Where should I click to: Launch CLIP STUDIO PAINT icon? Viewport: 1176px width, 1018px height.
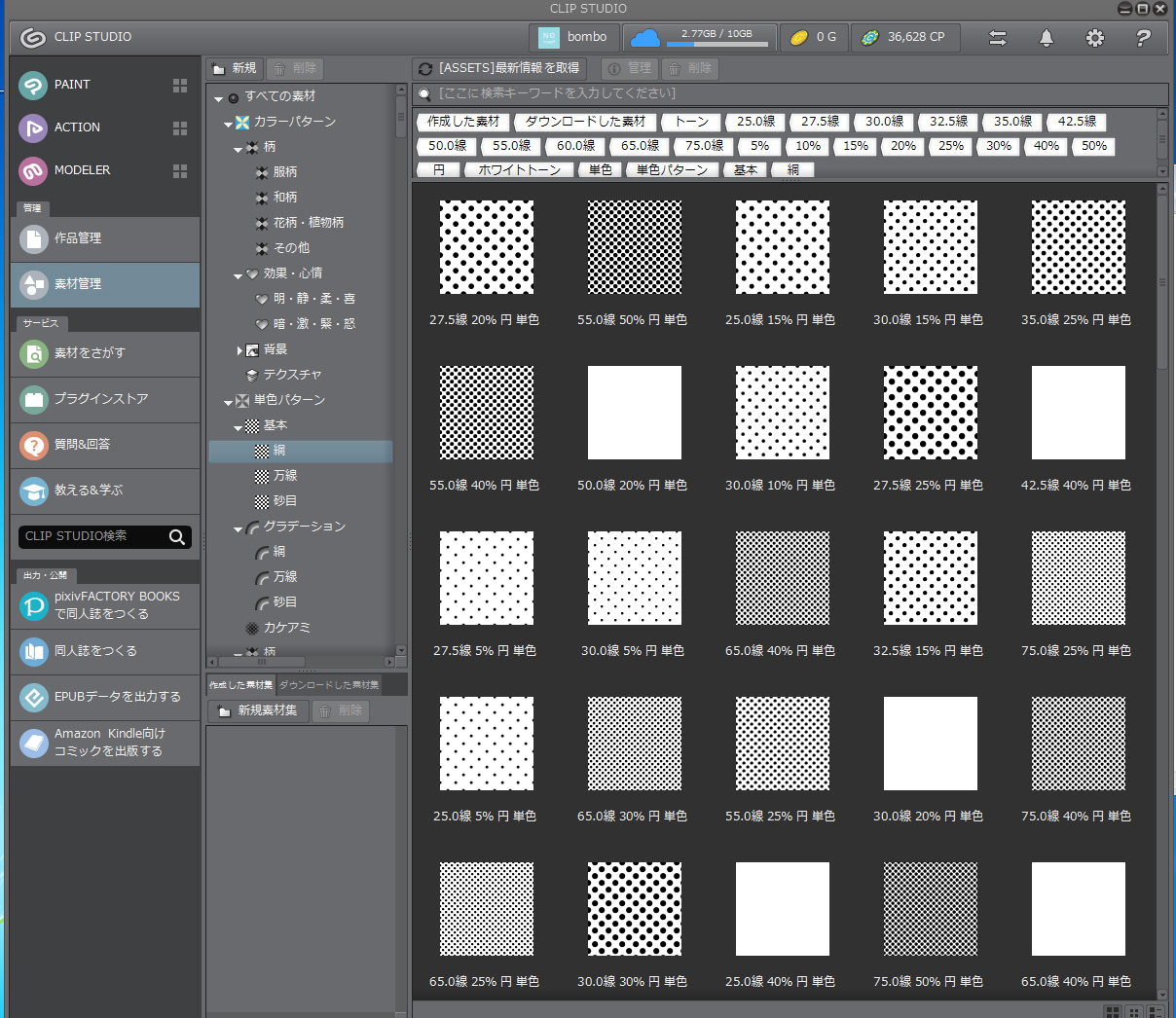tap(33, 86)
